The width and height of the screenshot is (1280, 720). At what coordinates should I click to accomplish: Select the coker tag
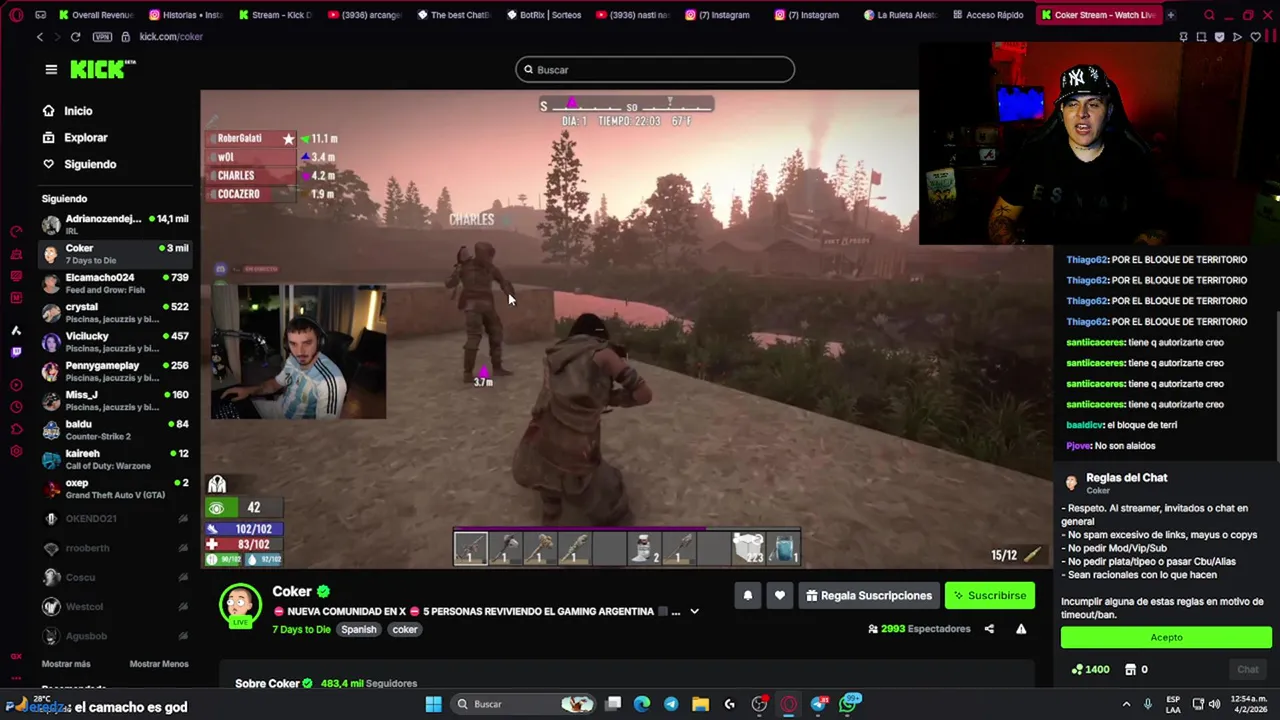[405, 630]
